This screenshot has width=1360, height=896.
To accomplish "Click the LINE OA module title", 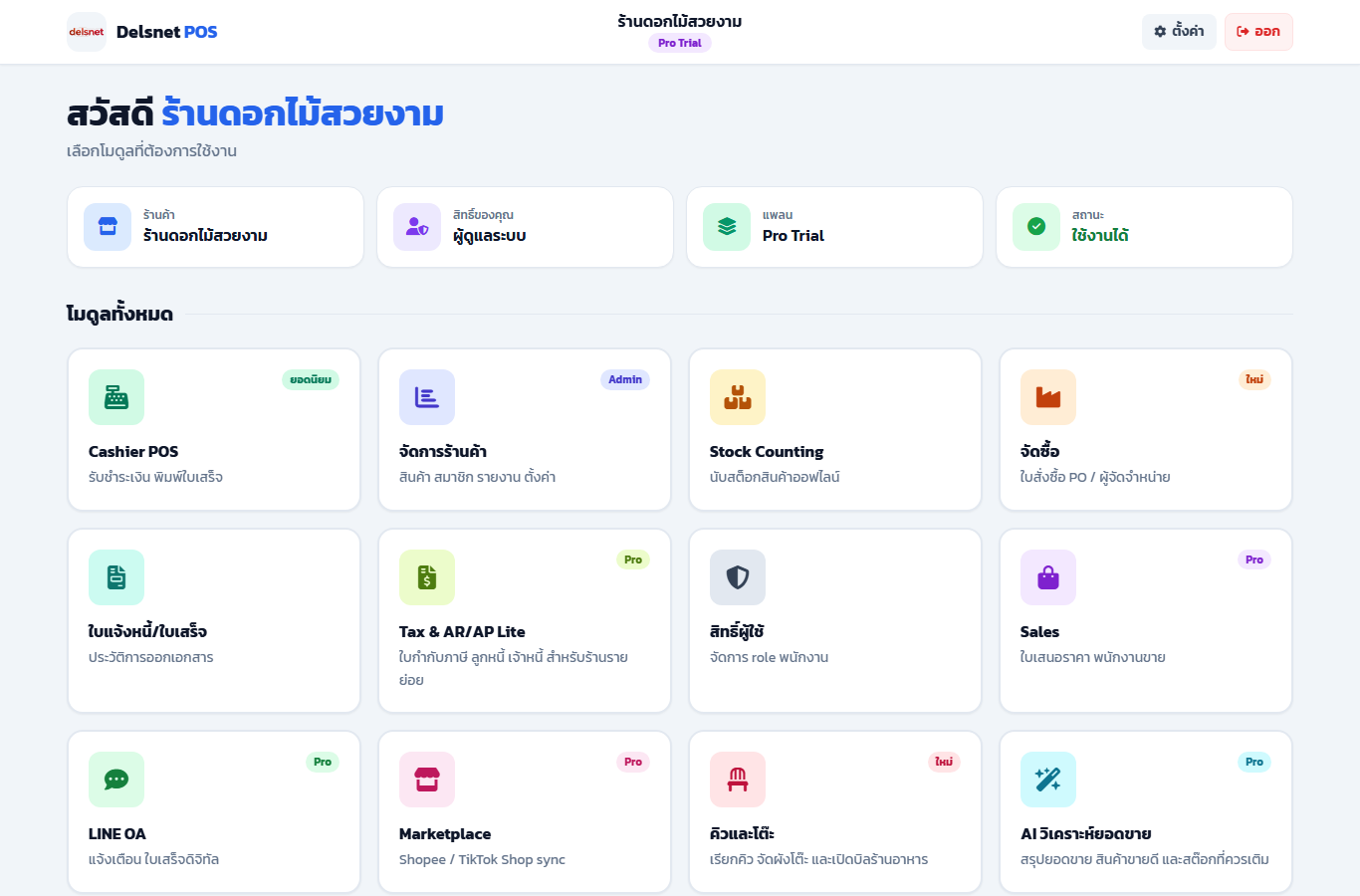I will coord(117,833).
